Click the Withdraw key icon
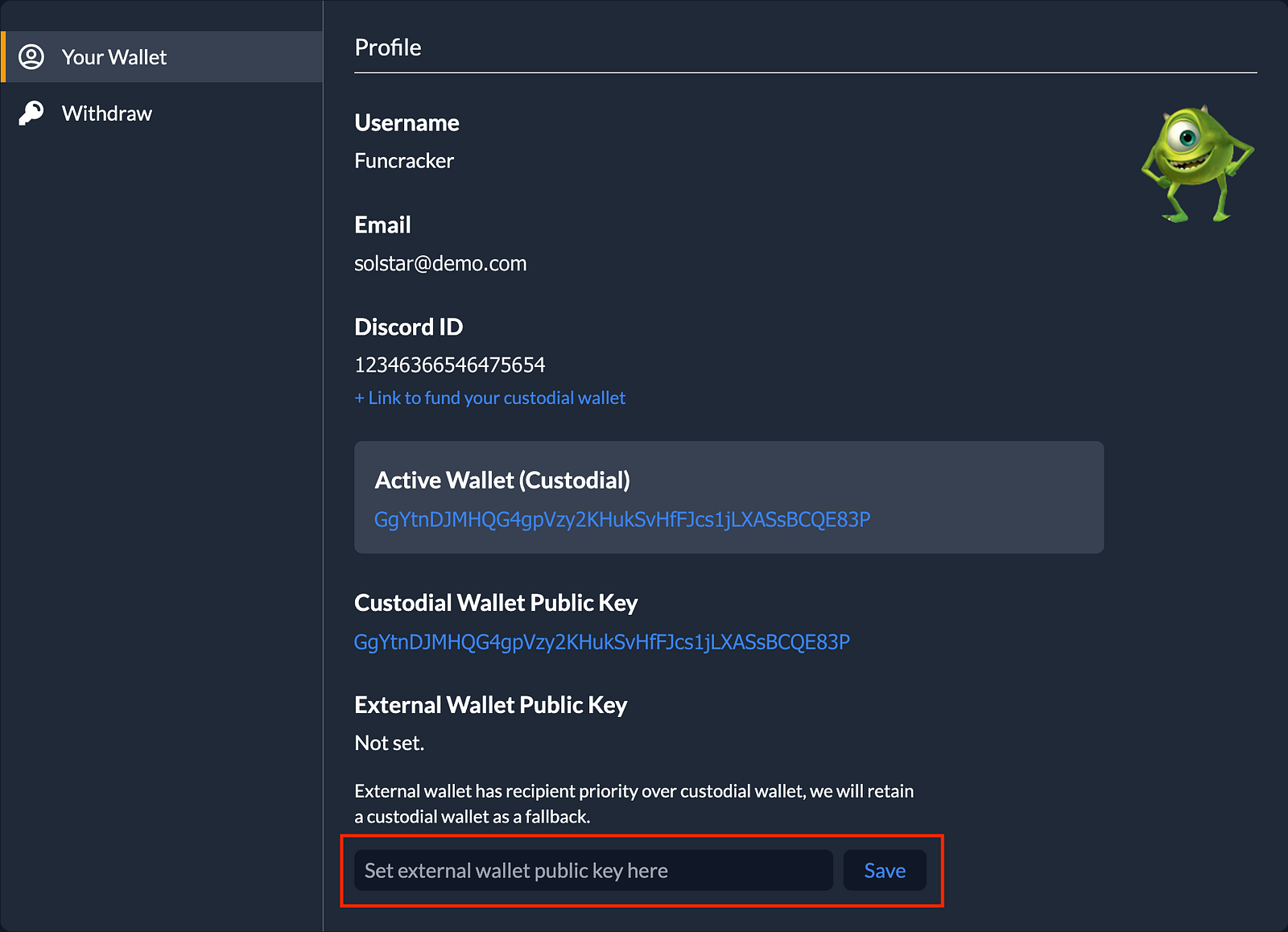The height and width of the screenshot is (932, 1288). coord(31,113)
